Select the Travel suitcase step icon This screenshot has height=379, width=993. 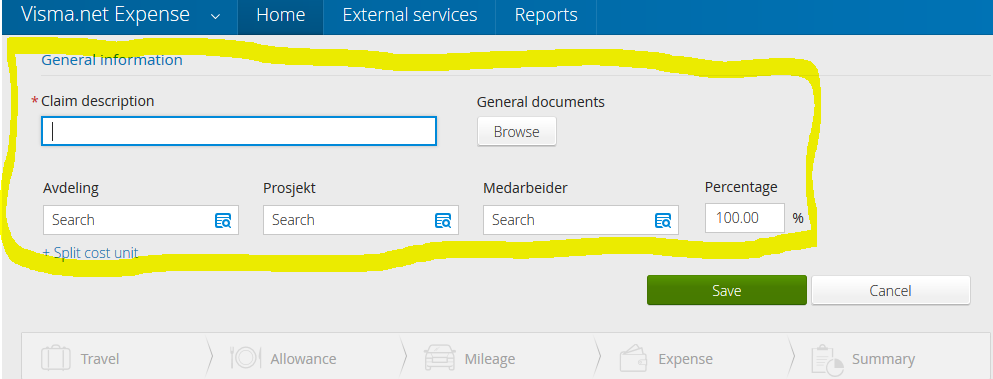(55, 358)
